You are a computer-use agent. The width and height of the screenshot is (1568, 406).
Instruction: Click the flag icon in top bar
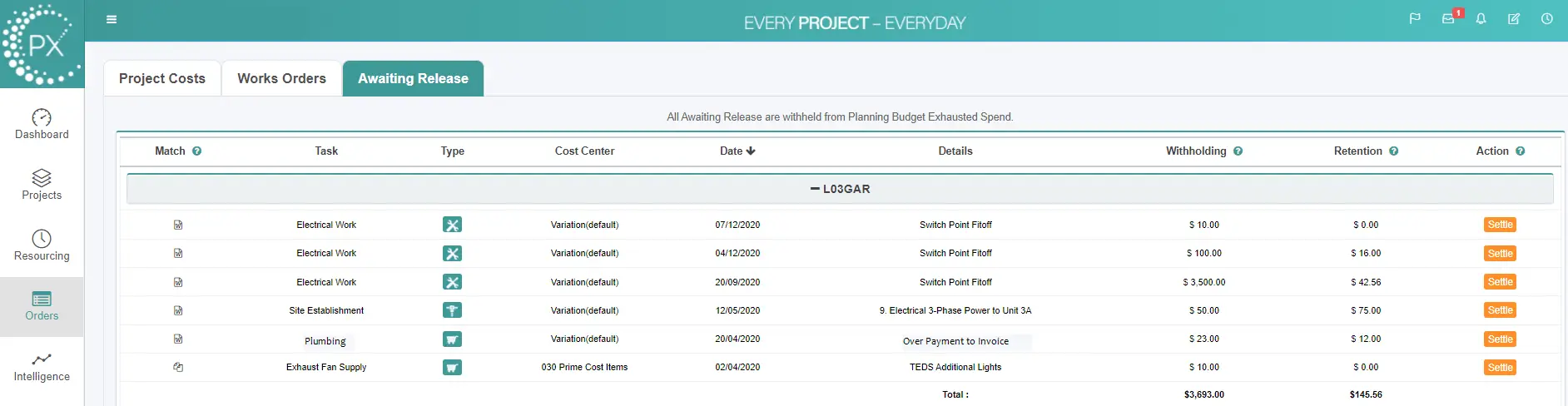tap(1415, 19)
